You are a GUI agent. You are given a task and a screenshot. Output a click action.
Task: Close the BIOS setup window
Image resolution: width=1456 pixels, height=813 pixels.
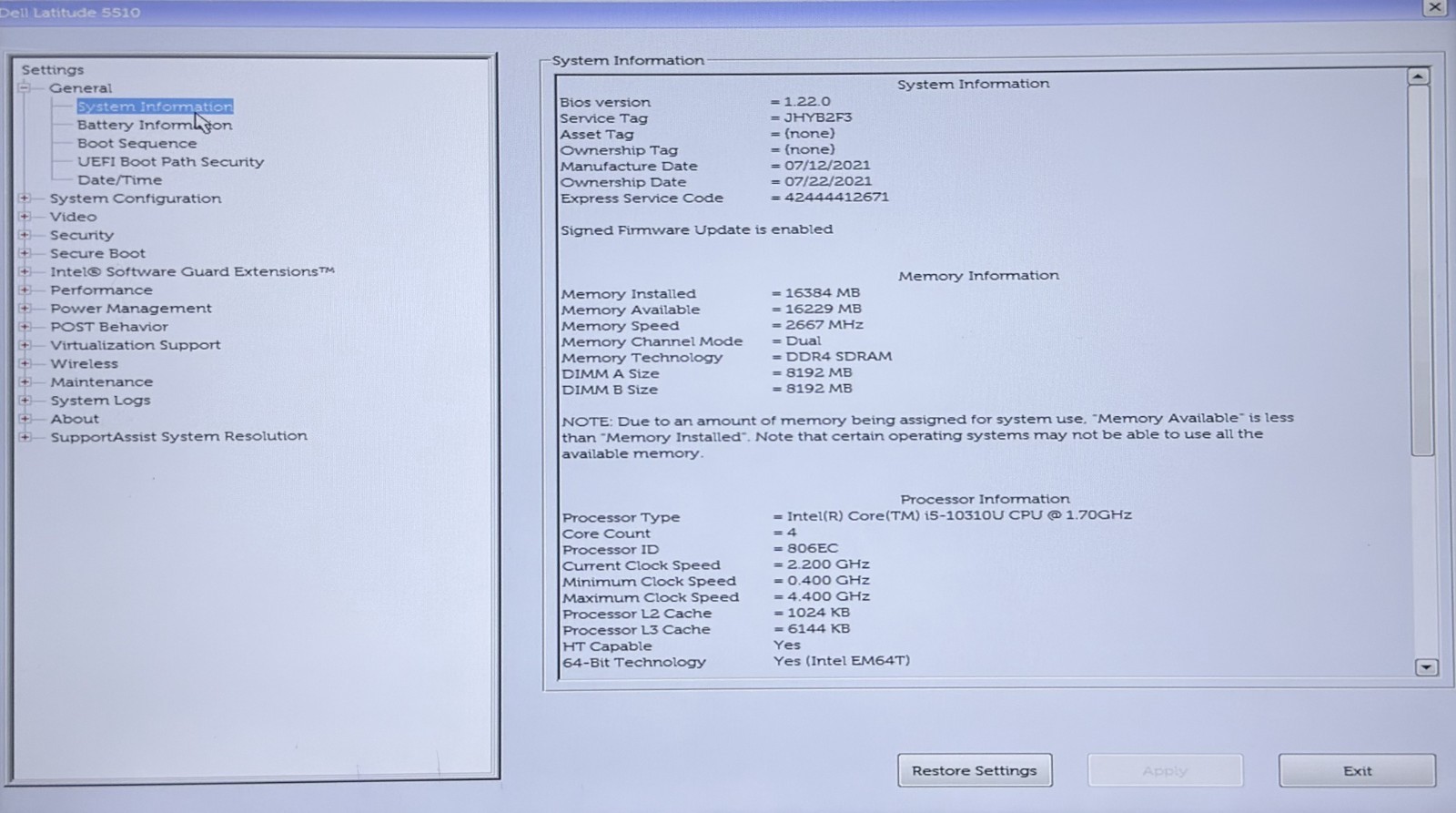click(x=1435, y=7)
